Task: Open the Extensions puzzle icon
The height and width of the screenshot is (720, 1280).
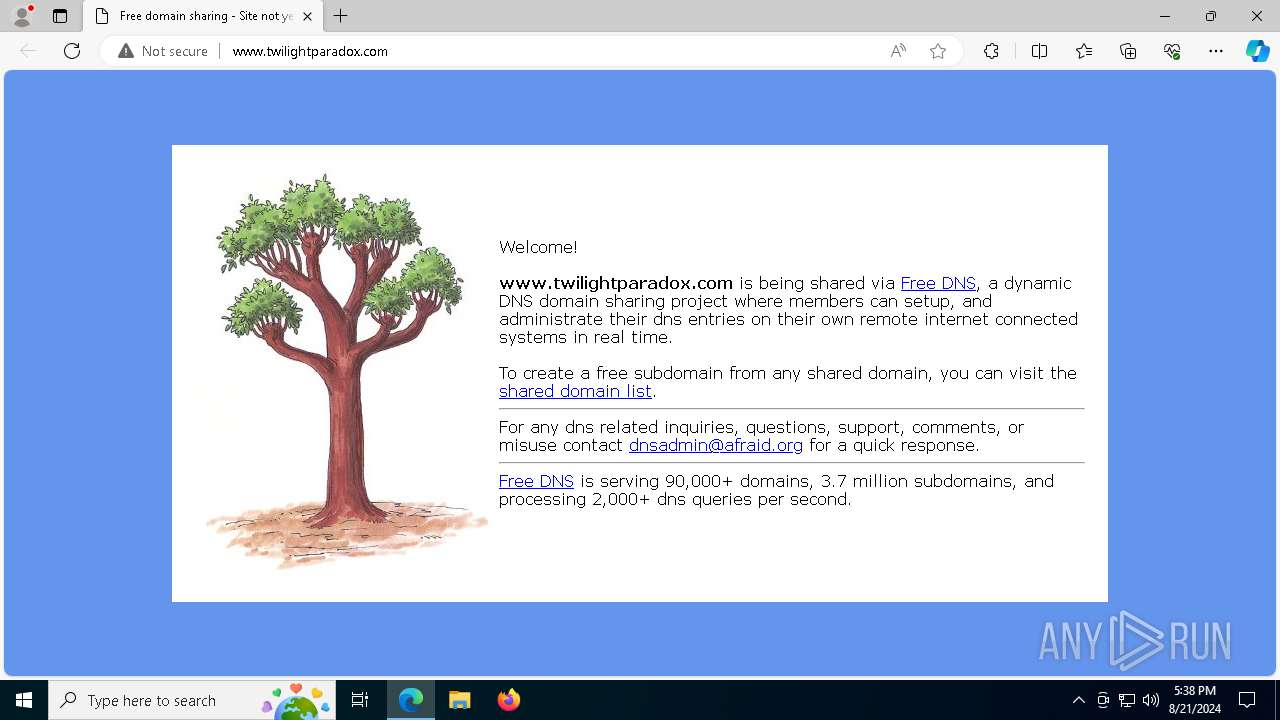Action: click(991, 51)
